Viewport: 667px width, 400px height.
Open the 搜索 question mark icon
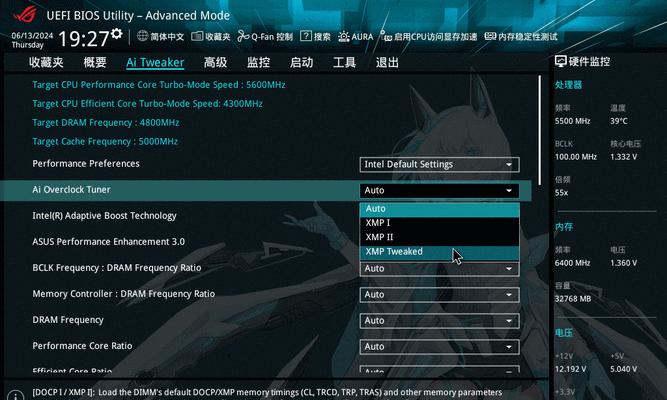coord(305,36)
